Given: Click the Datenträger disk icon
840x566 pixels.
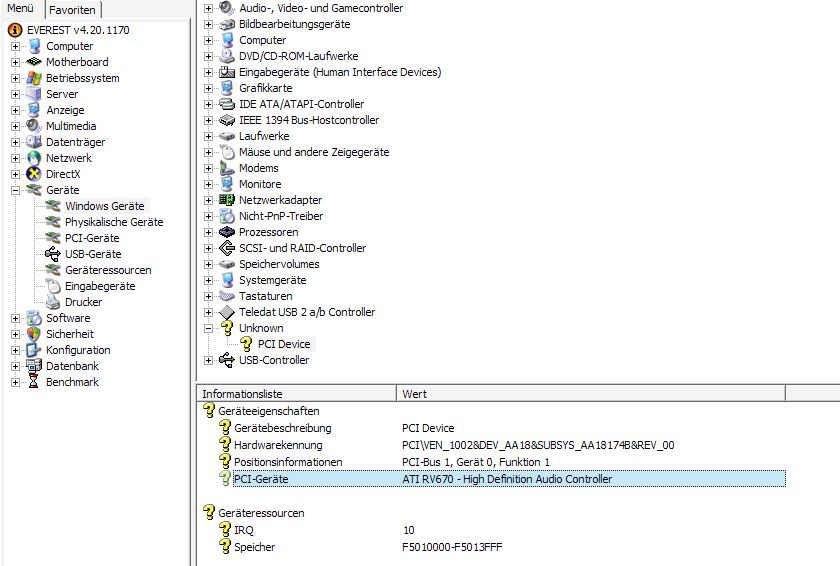Looking at the screenshot, I should click(34, 142).
